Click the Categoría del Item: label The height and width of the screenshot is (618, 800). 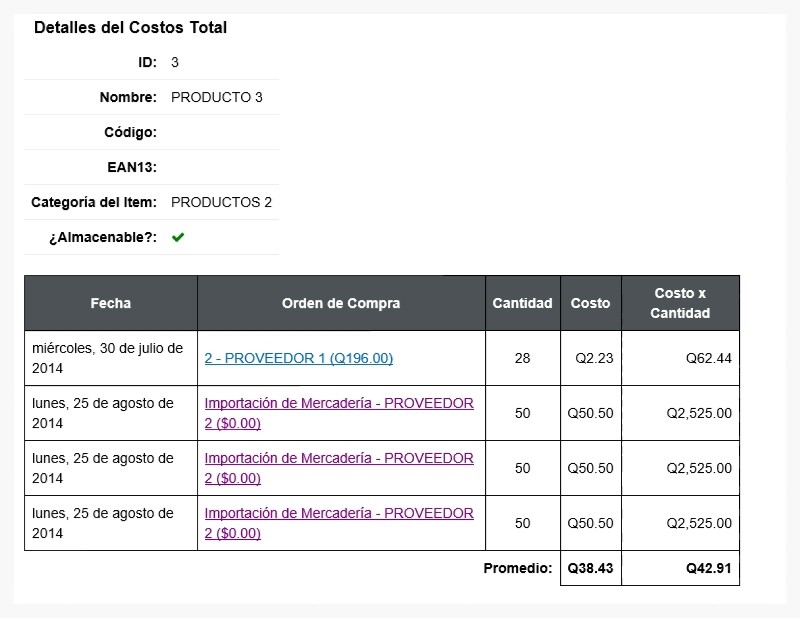pyautogui.click(x=94, y=203)
